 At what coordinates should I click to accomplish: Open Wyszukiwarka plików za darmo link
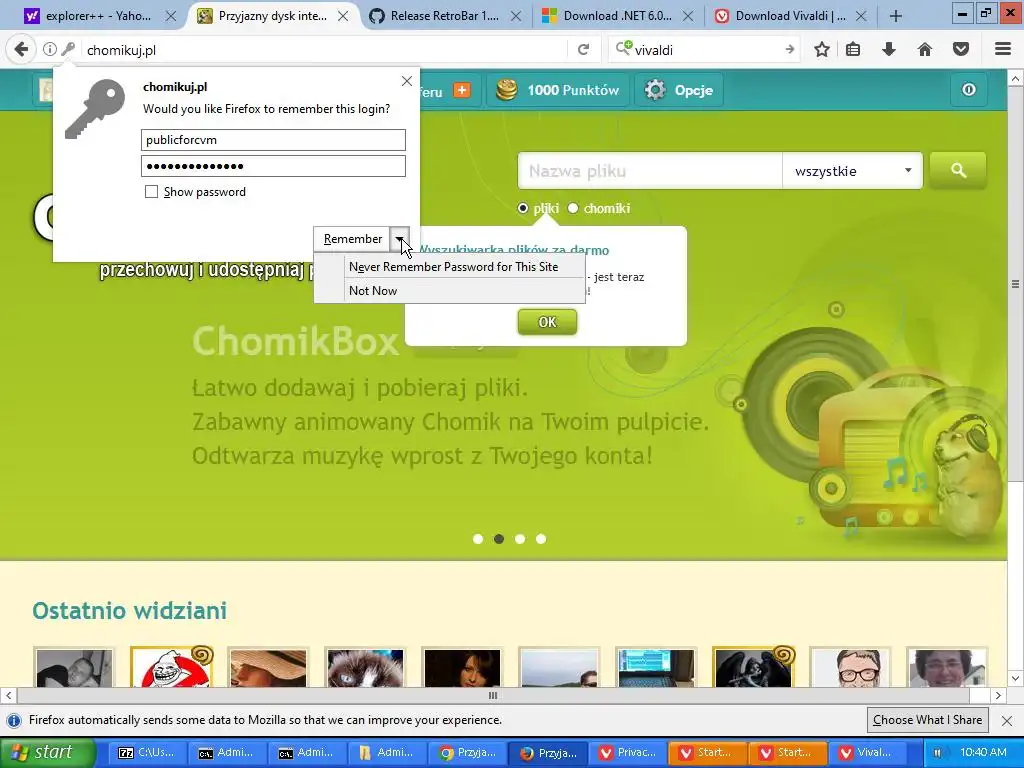tap(513, 250)
